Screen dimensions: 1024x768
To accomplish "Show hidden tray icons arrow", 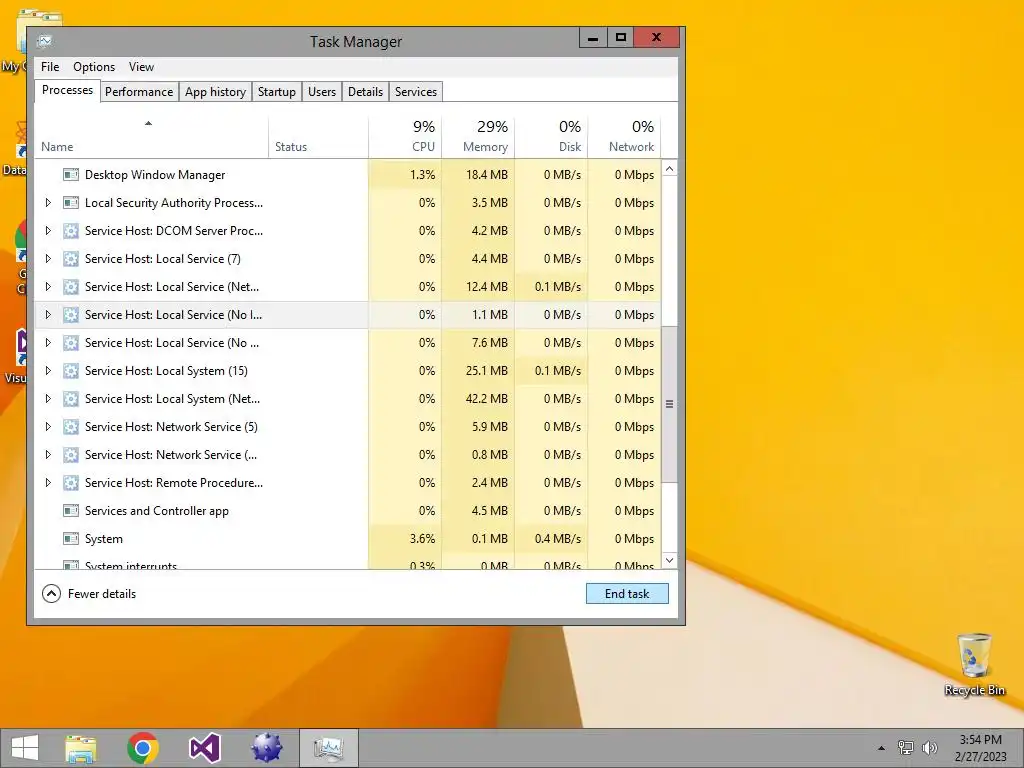I will 882,748.
